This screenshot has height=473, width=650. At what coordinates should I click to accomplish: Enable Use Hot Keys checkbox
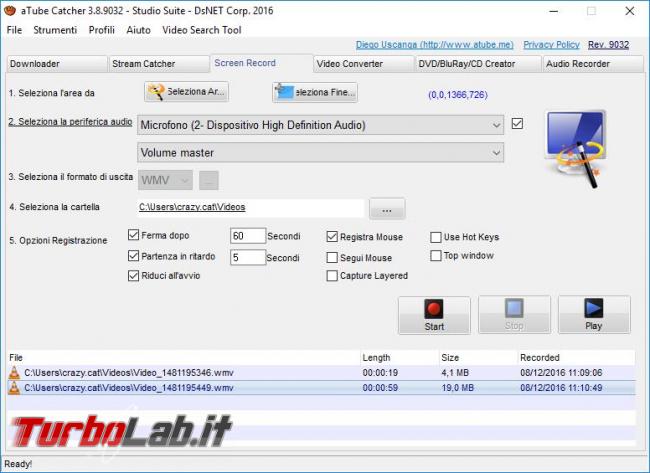tap(436, 237)
